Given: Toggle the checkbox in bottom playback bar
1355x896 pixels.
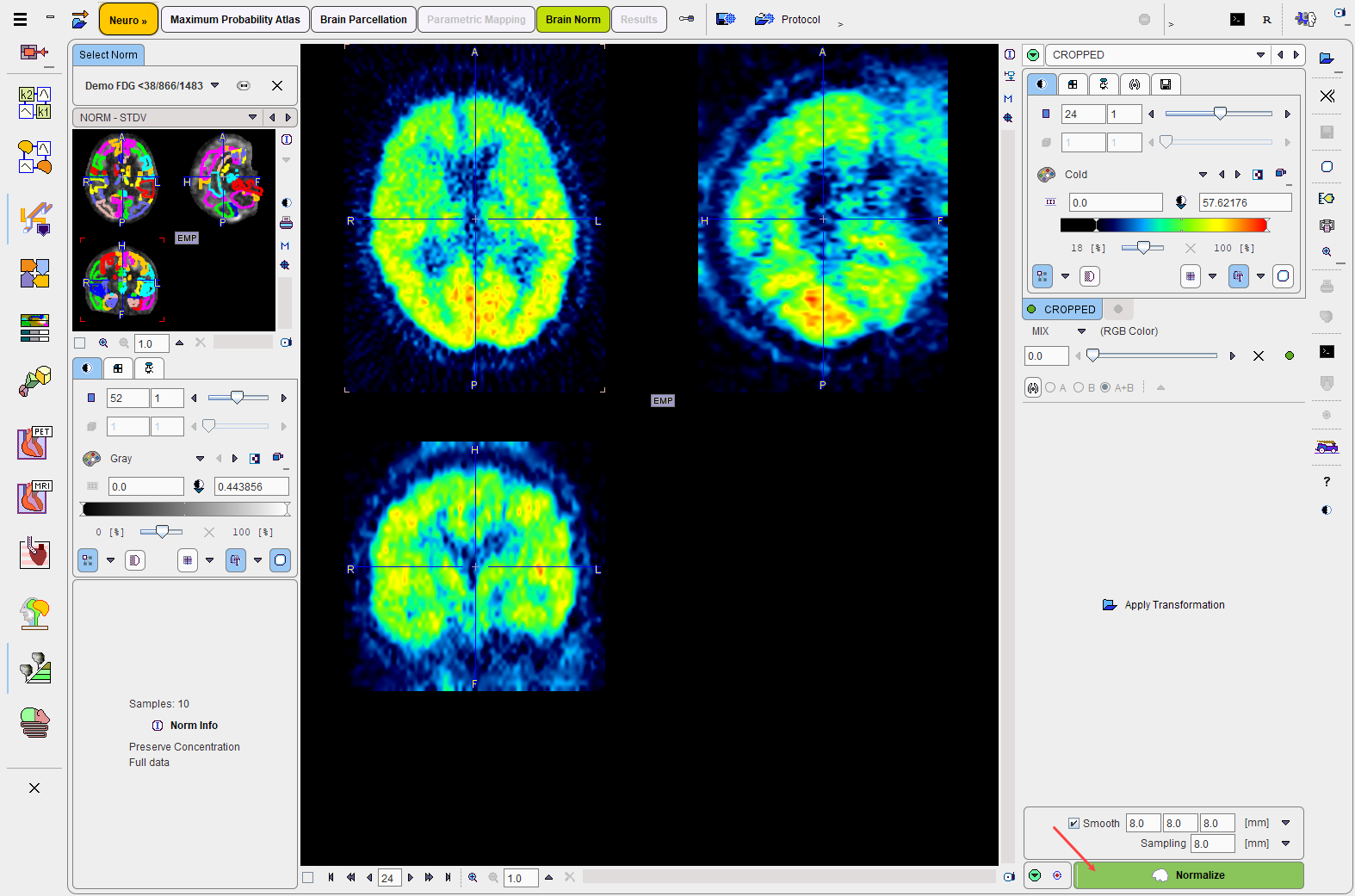Looking at the screenshot, I should [x=308, y=878].
